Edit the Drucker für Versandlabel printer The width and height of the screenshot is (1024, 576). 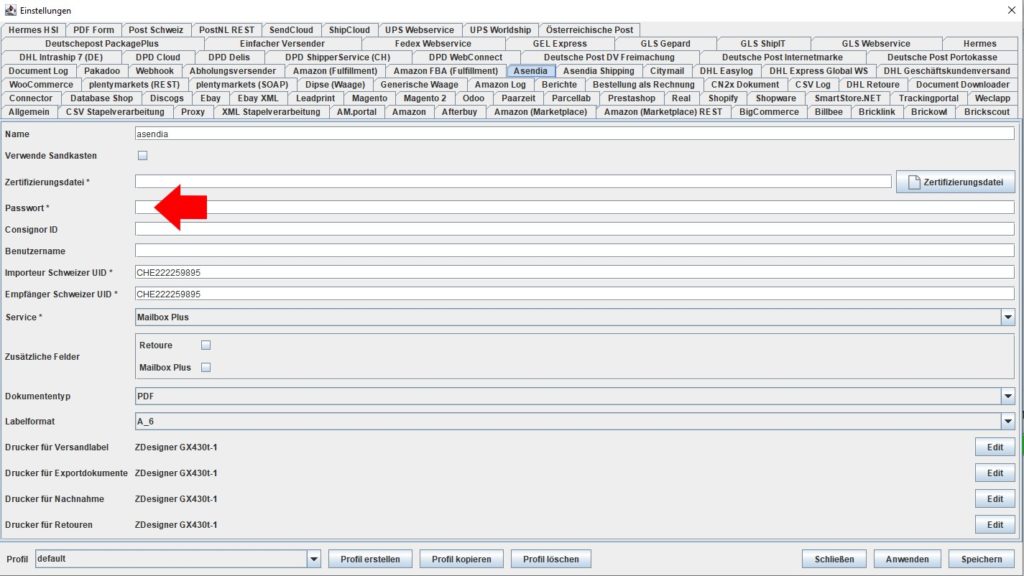[x=995, y=447]
